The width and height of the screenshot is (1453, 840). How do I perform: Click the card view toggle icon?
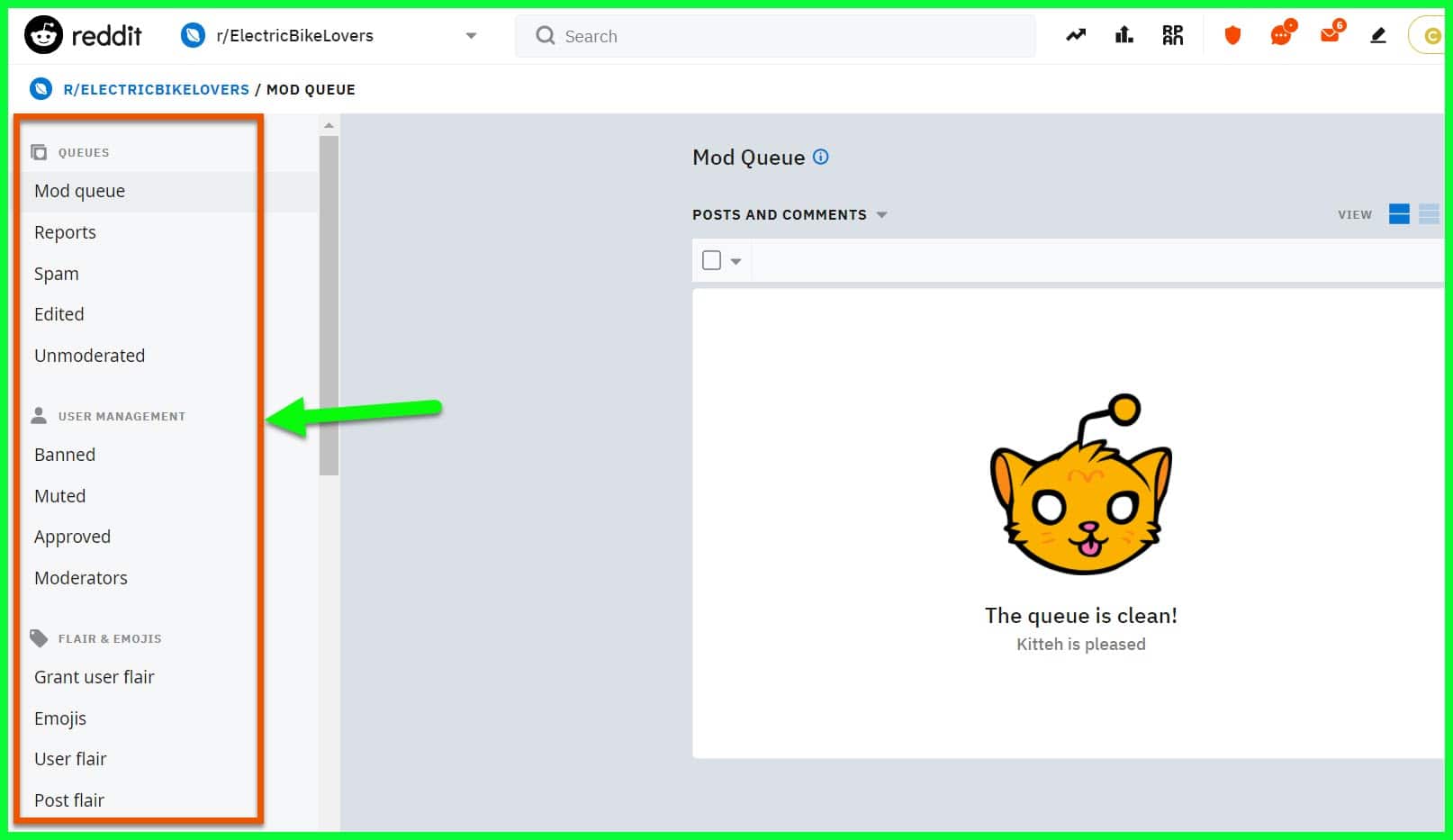(1398, 214)
